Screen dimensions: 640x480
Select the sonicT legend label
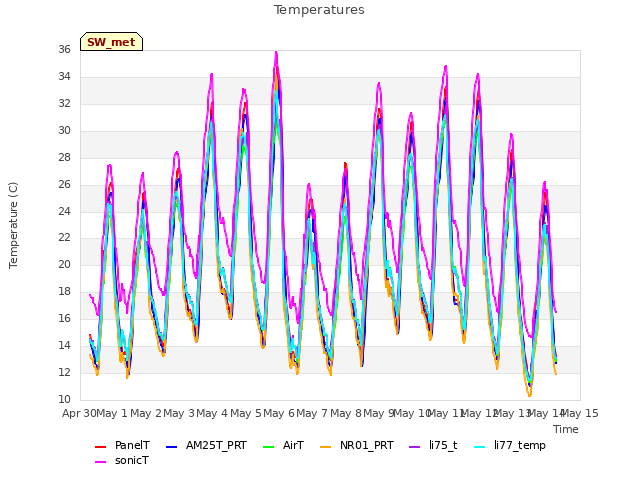click(132, 460)
